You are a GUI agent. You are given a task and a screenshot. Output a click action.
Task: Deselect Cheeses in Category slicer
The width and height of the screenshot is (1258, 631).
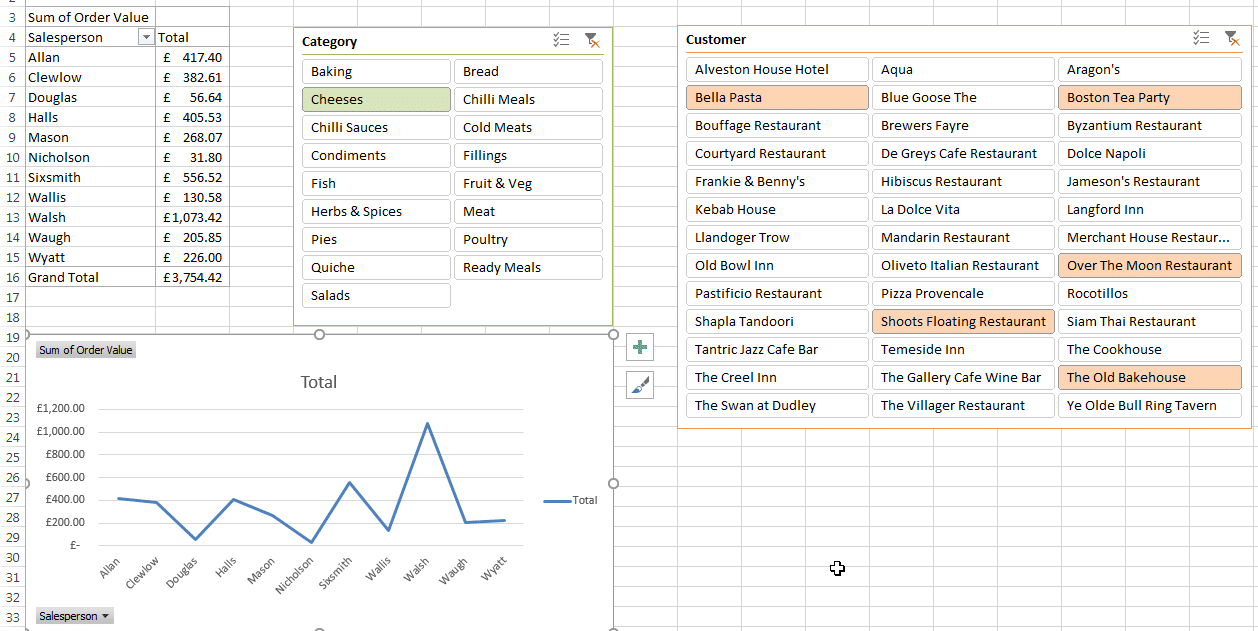[x=376, y=99]
